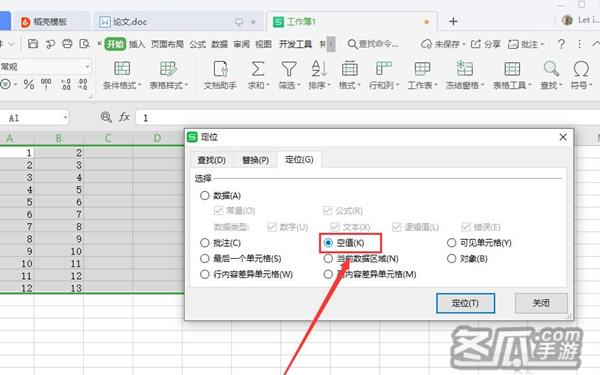Click the 关闭 button in dialog
This screenshot has height=375, width=600.
541,303
